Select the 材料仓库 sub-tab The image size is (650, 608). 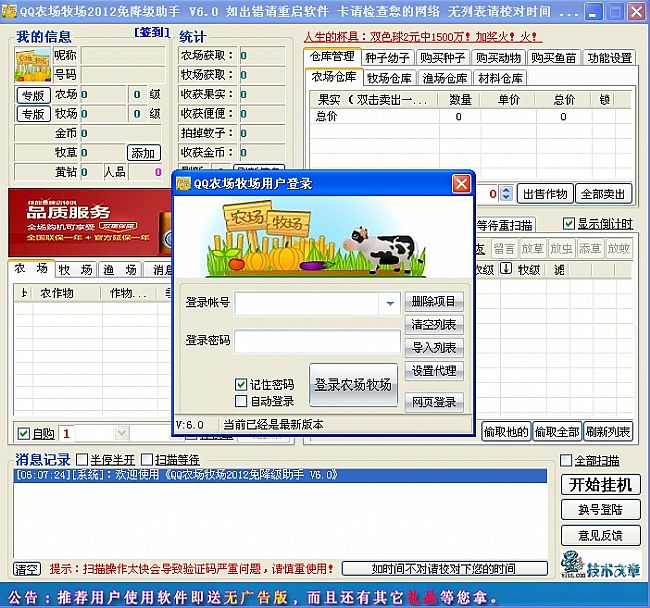tap(500, 78)
